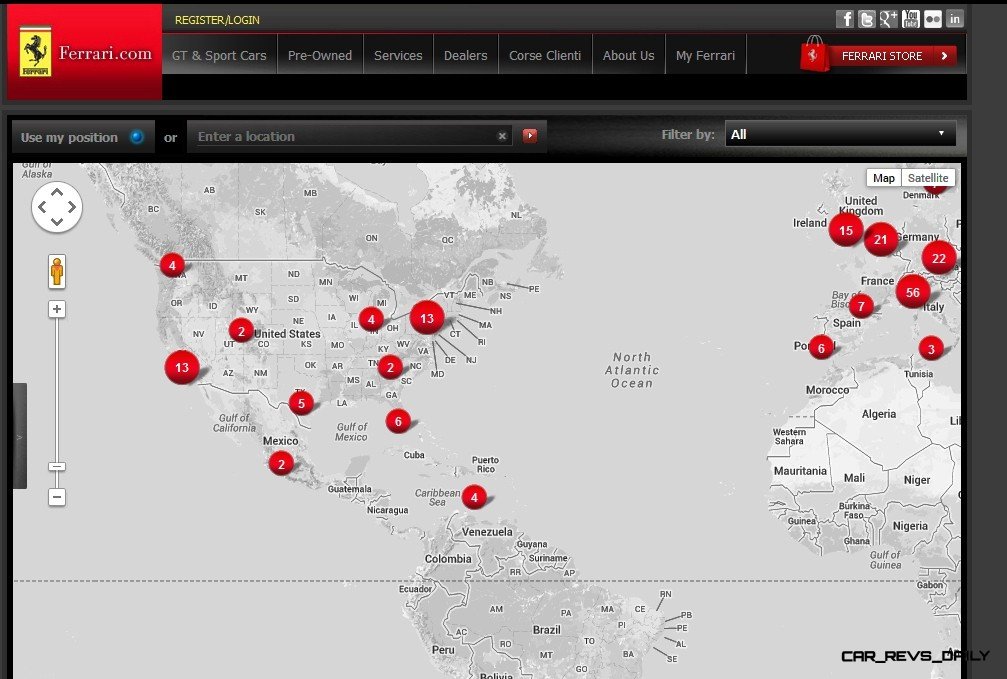Open the cluster 4 near Washington state
This screenshot has width=1007, height=679.
(172, 265)
